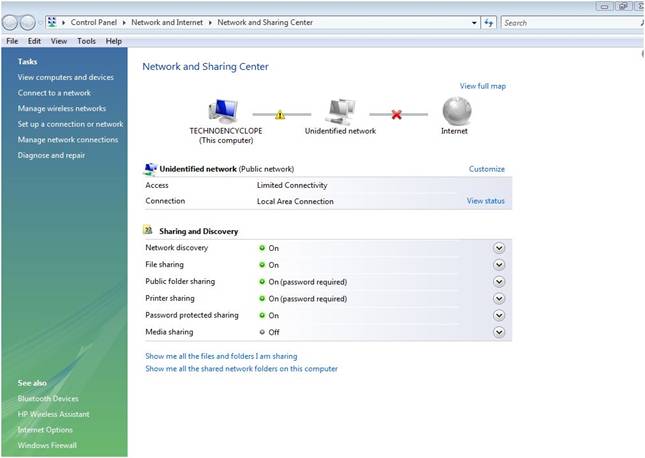The height and width of the screenshot is (458, 645).
Task: Click the refresh button next to address bar
Action: click(x=488, y=23)
